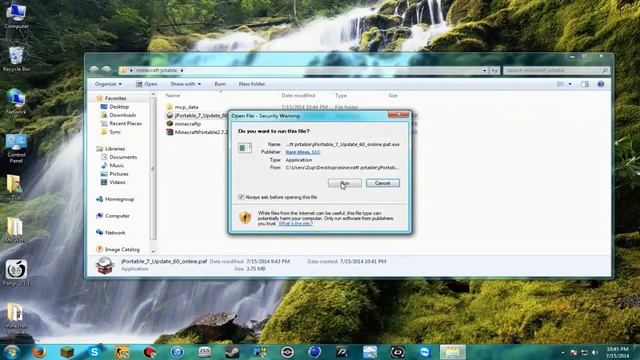
Task: Select the Control Panel desktop icon
Action: 16,149
